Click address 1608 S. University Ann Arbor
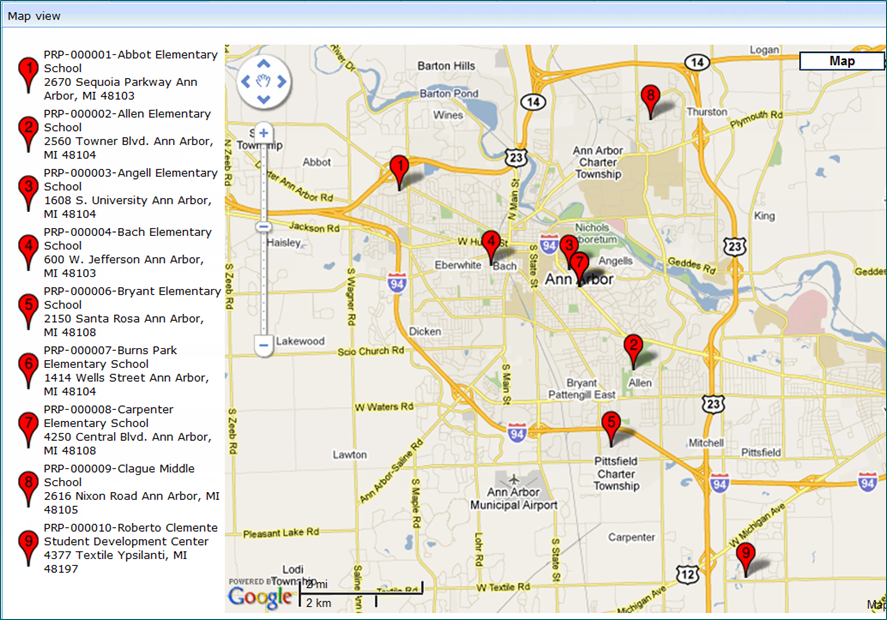Image resolution: width=887 pixels, height=620 pixels. tap(127, 207)
